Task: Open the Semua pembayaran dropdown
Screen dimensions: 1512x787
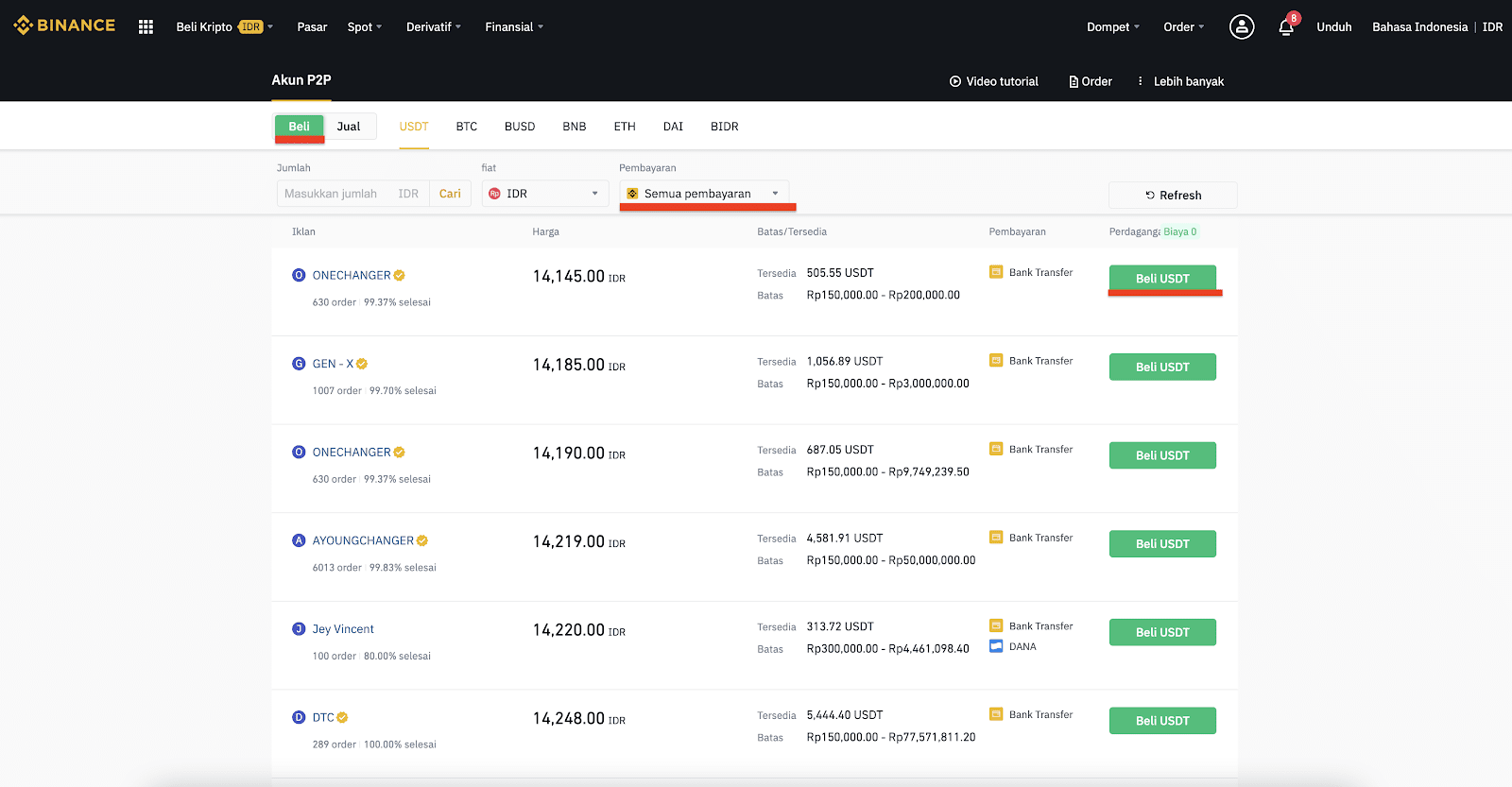Action: click(704, 194)
